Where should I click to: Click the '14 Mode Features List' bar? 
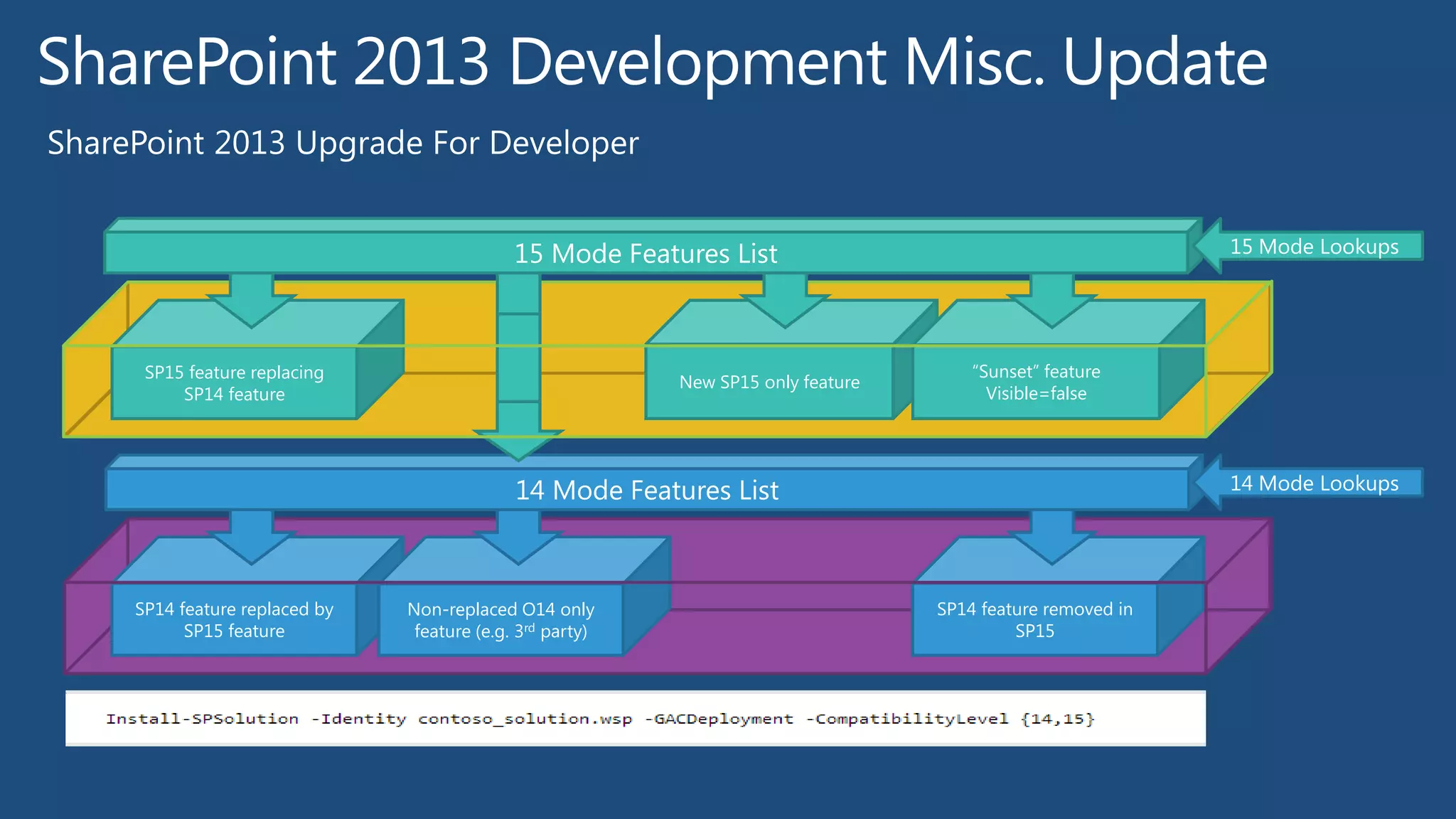pyautogui.click(x=647, y=490)
